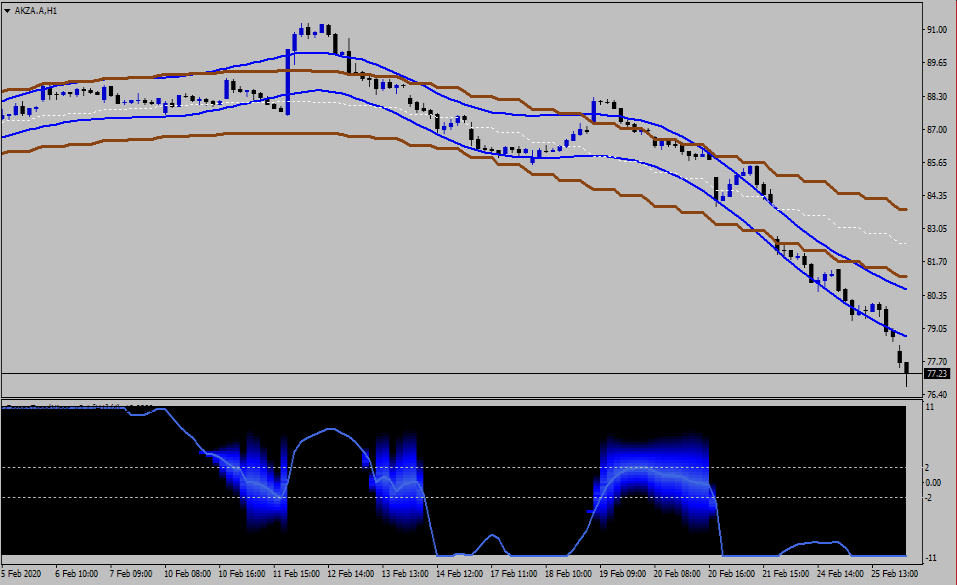Click the 80.35 price scale label

936,296
